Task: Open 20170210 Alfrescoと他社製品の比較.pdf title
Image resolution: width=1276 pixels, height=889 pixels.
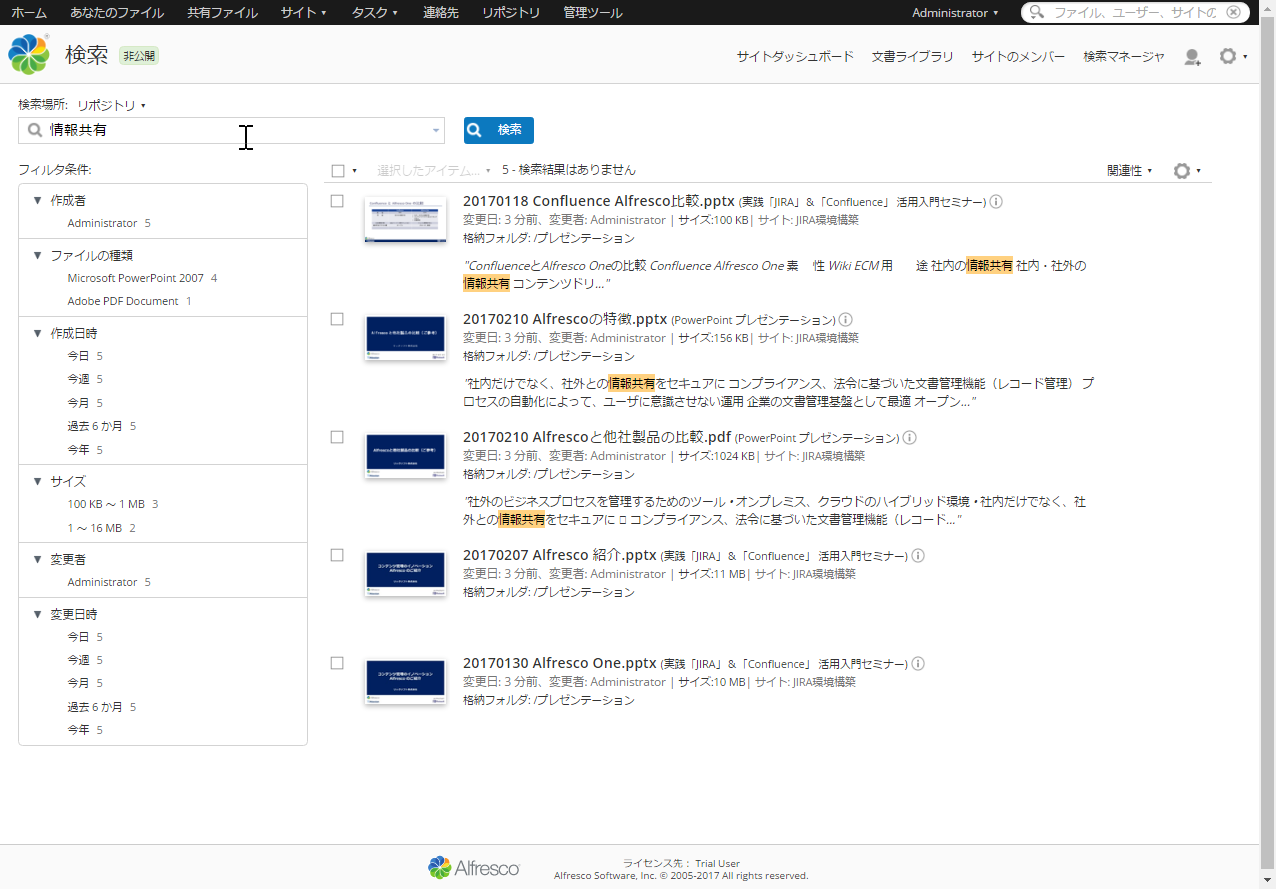Action: [597, 437]
